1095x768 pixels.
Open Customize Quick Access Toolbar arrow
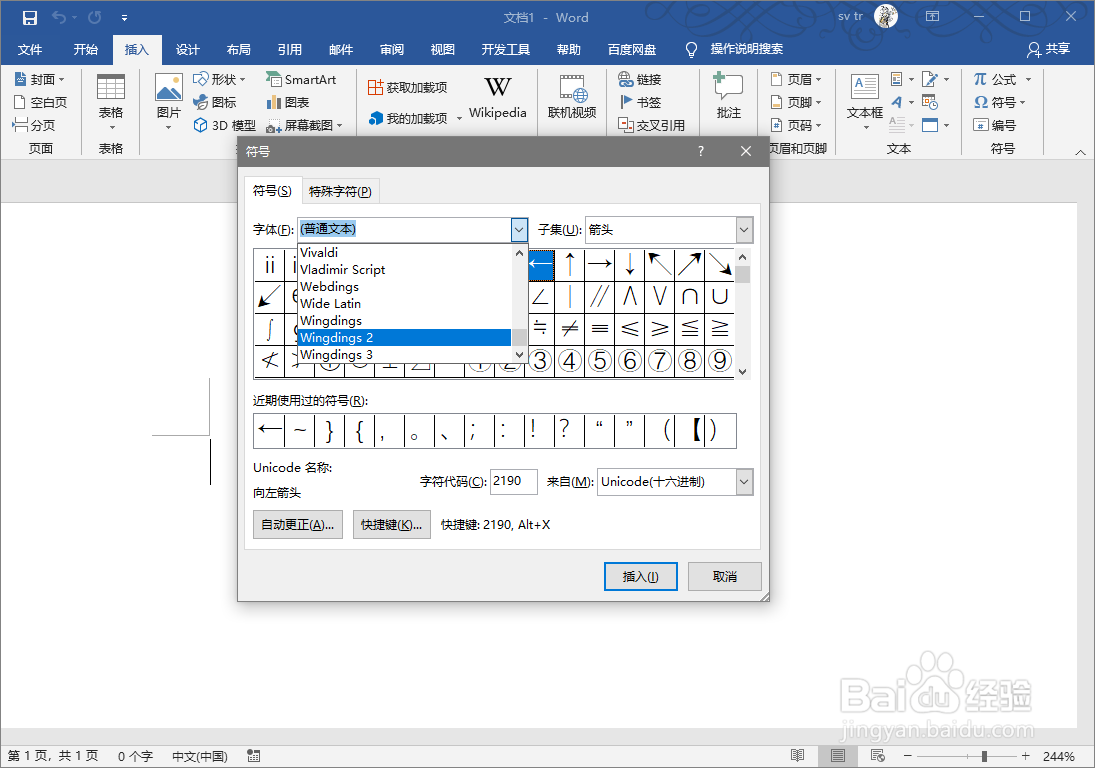[124, 17]
